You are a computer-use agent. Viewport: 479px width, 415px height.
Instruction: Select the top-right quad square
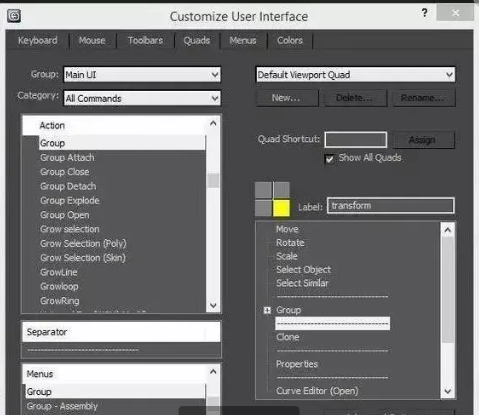[281, 190]
